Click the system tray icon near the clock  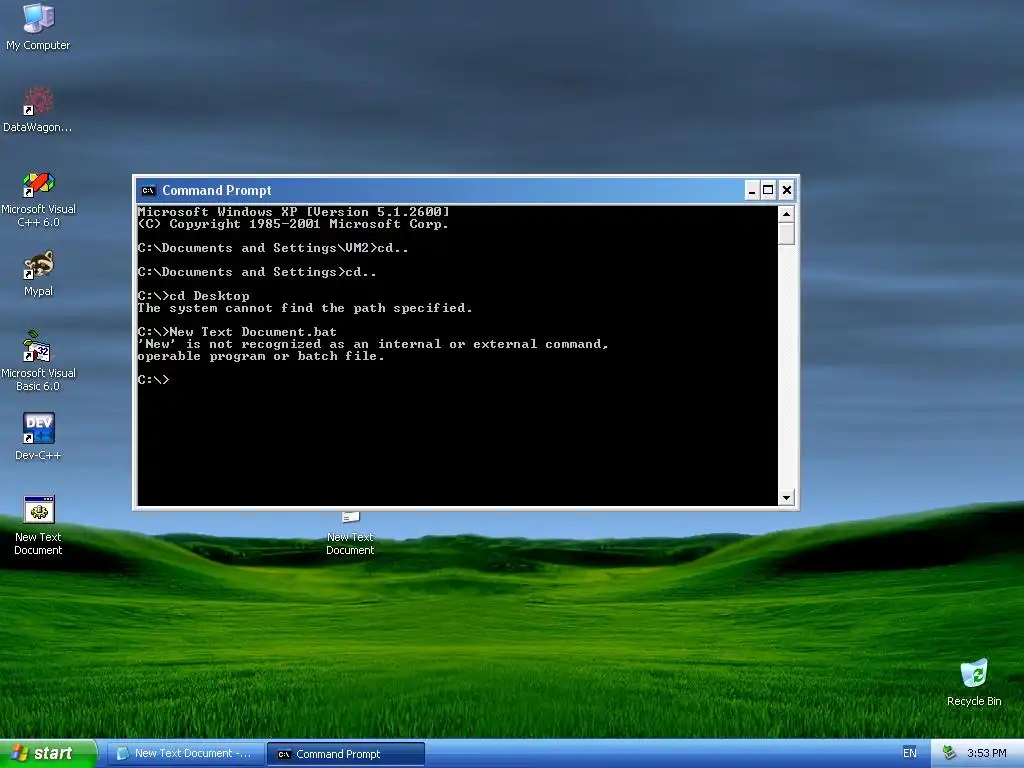tap(950, 754)
